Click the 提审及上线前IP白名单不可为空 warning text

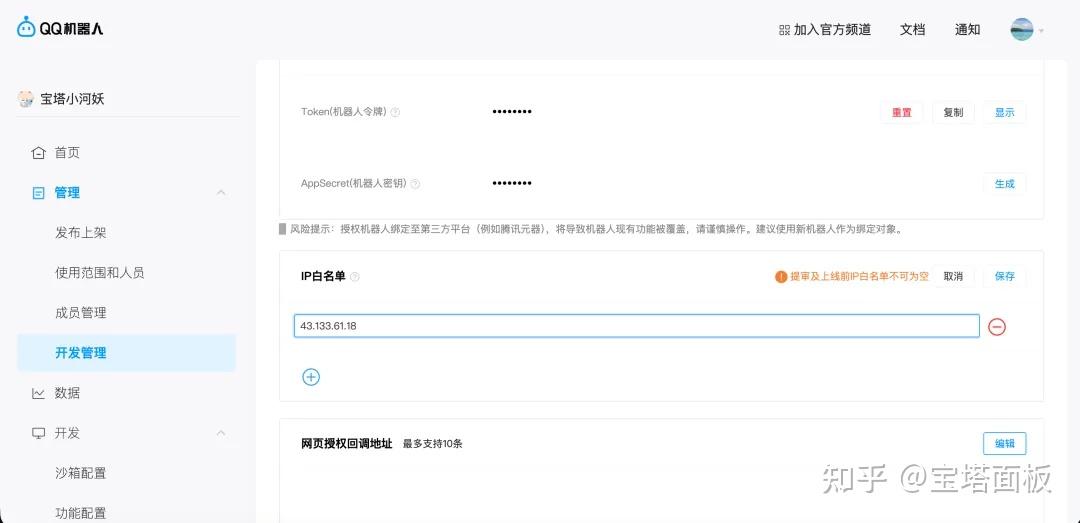860,276
